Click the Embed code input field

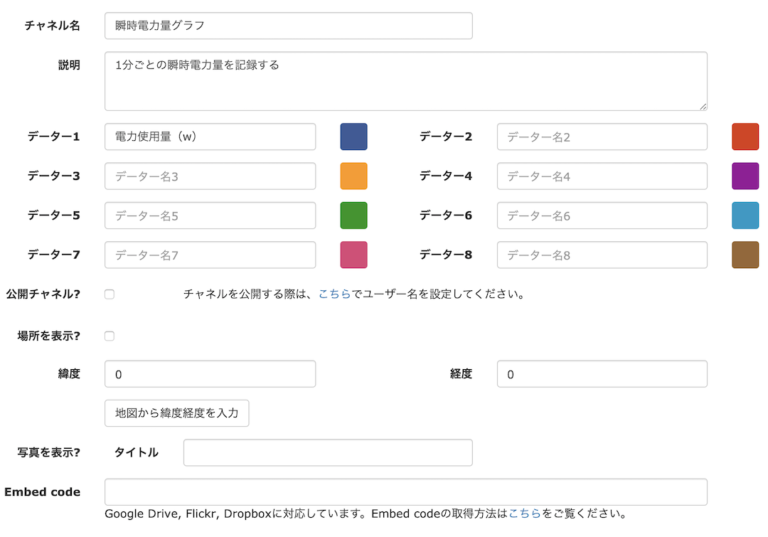coord(405,492)
